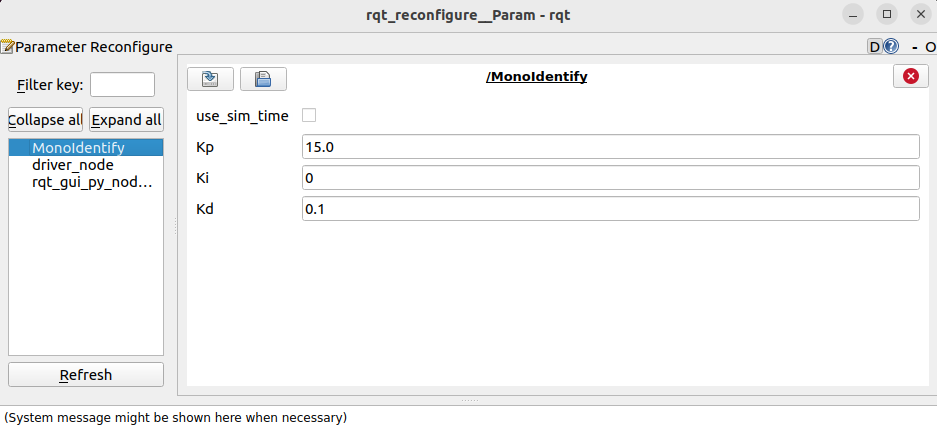Viewport: 937px width, 429px height.
Task: Open the blue question mark help
Action: (x=891, y=47)
